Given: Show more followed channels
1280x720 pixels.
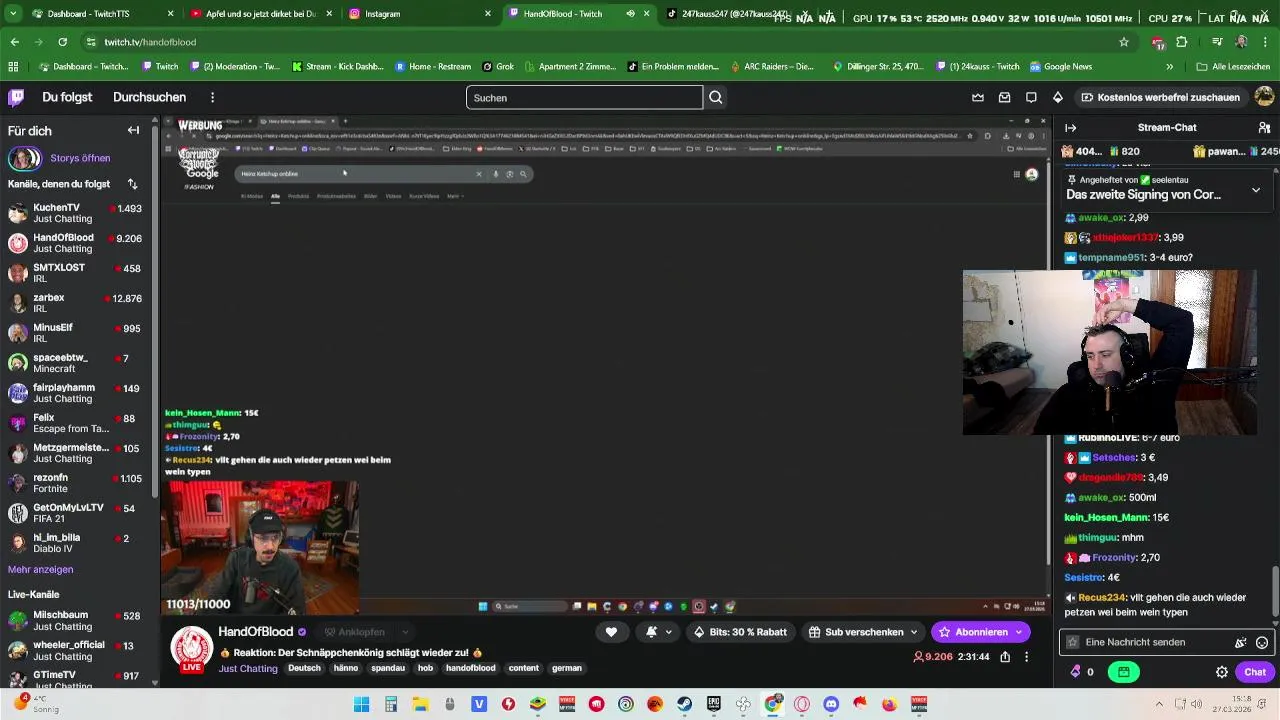Looking at the screenshot, I should point(40,570).
